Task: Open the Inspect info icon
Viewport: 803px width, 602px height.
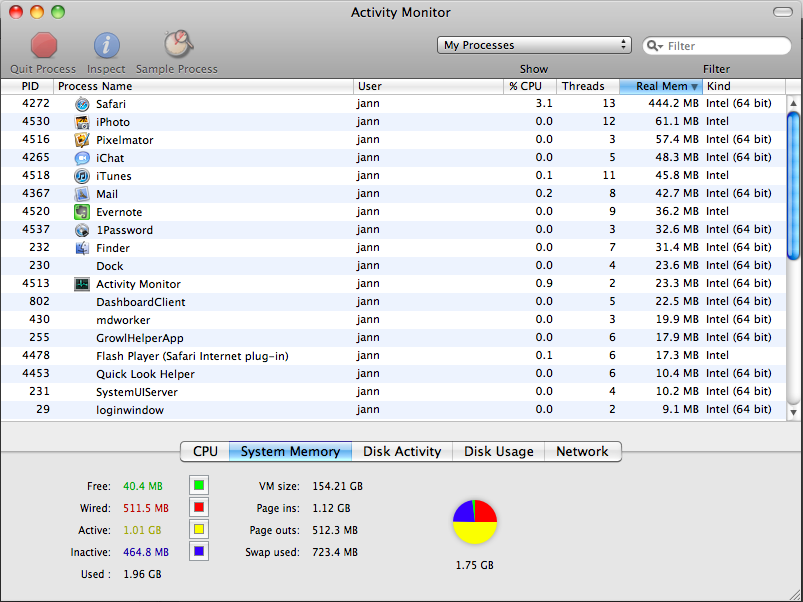Action: click(107, 46)
